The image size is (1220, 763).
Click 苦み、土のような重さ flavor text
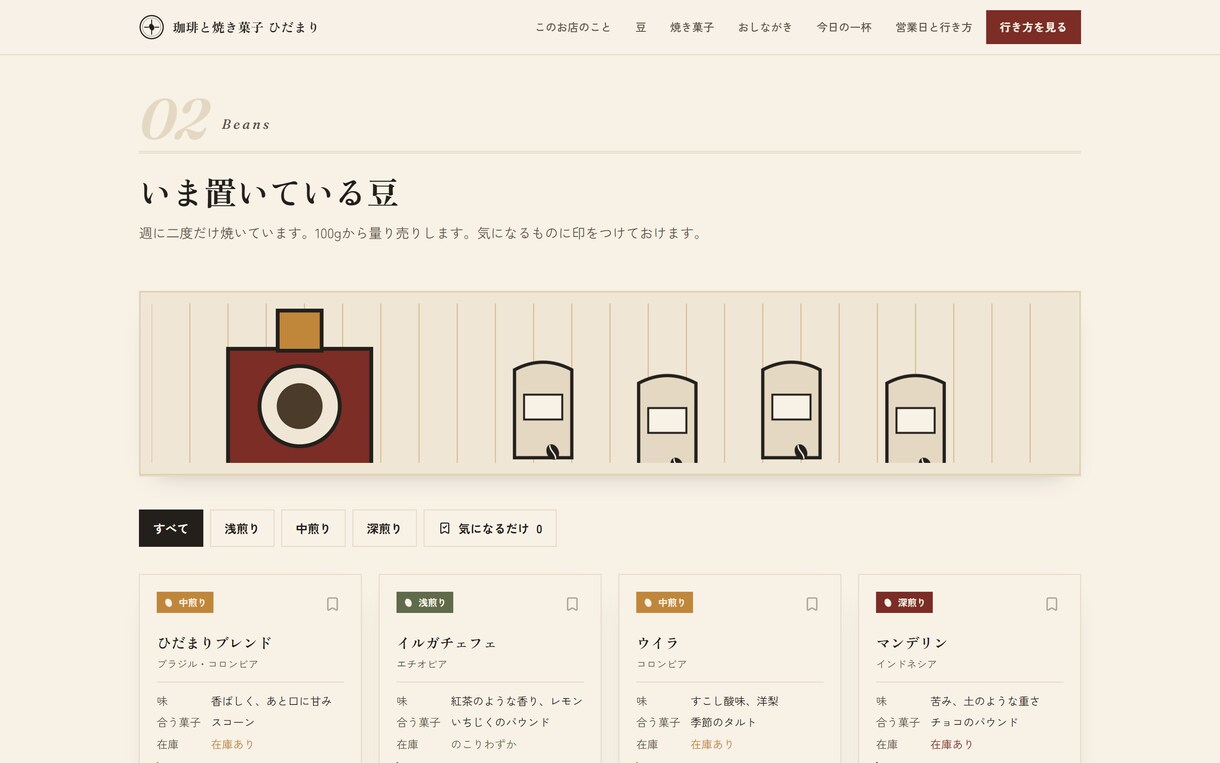click(x=985, y=701)
